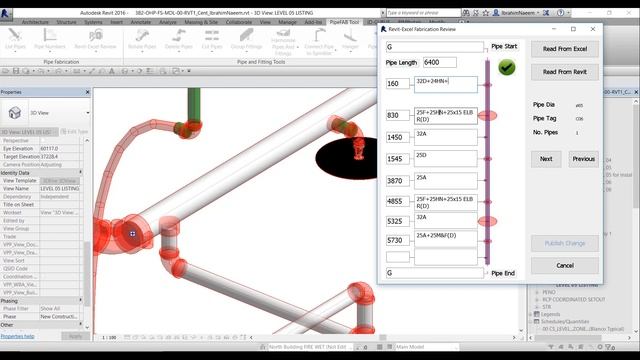
Task: Toggle the Perspective checkbox in Properties
Action: pos(42,140)
